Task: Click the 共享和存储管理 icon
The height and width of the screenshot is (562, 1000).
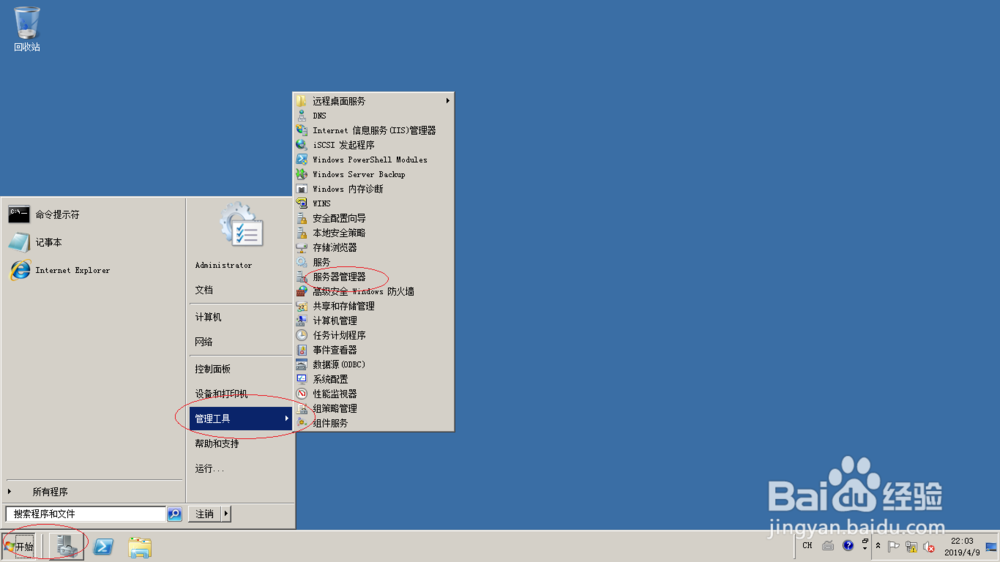Action: click(x=302, y=306)
